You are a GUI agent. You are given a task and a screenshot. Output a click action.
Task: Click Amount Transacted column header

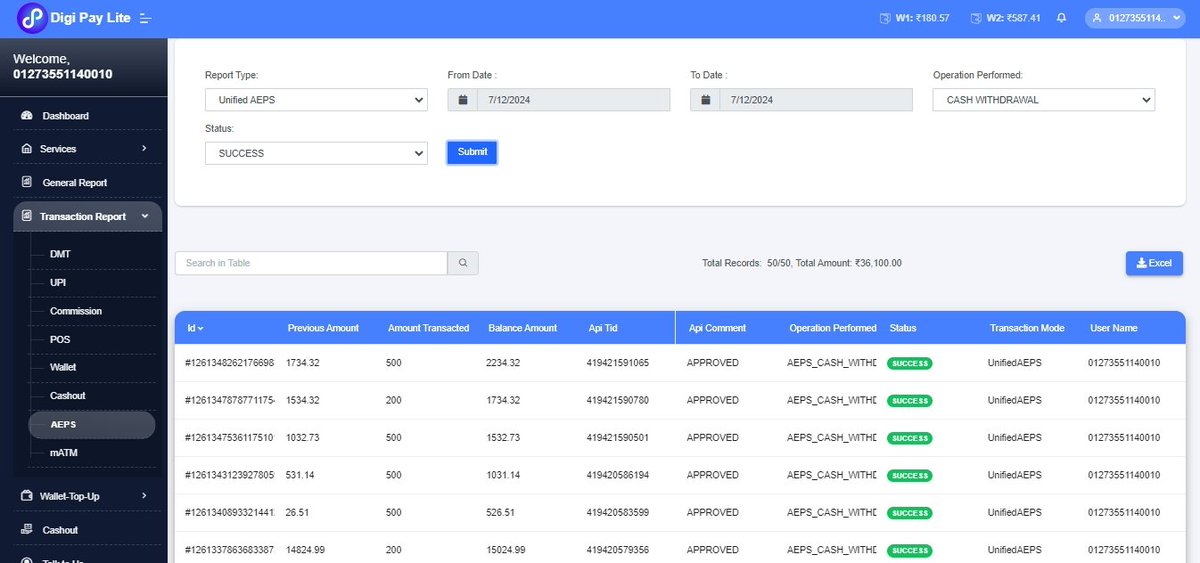[428, 328]
